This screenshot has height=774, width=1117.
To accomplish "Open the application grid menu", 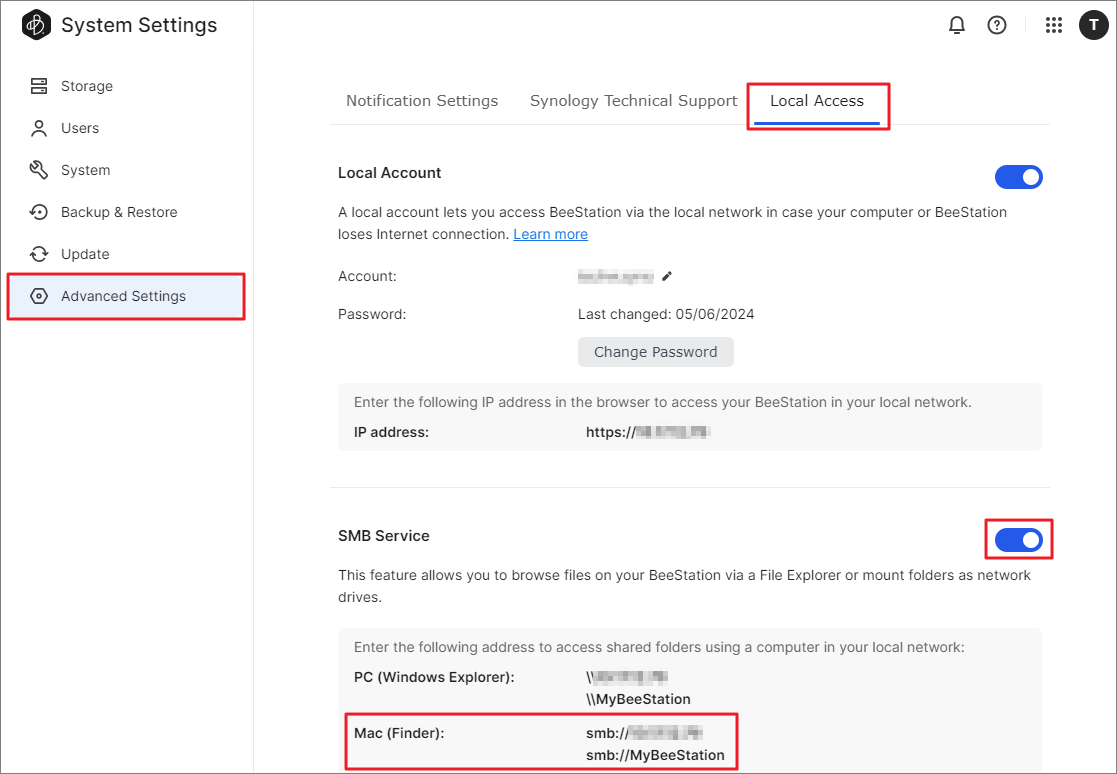I will [x=1053, y=25].
